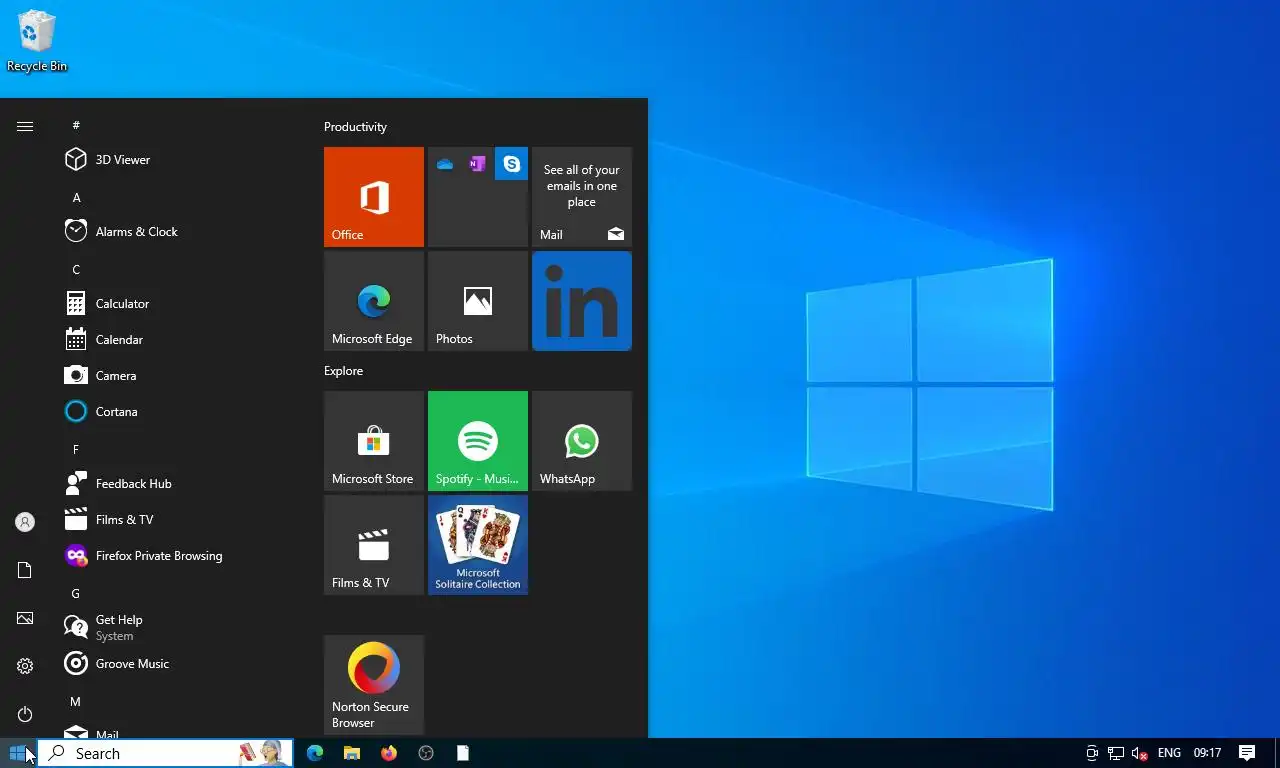Open the Photos tile
The image size is (1280, 768).
[478, 301]
